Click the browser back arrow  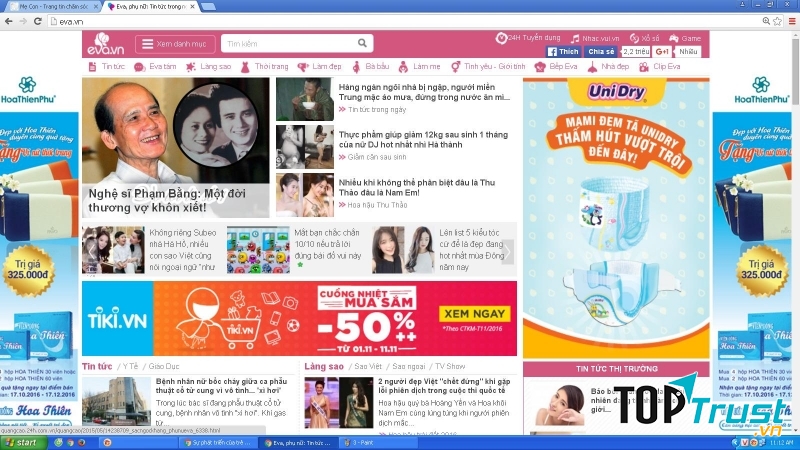(9, 20)
